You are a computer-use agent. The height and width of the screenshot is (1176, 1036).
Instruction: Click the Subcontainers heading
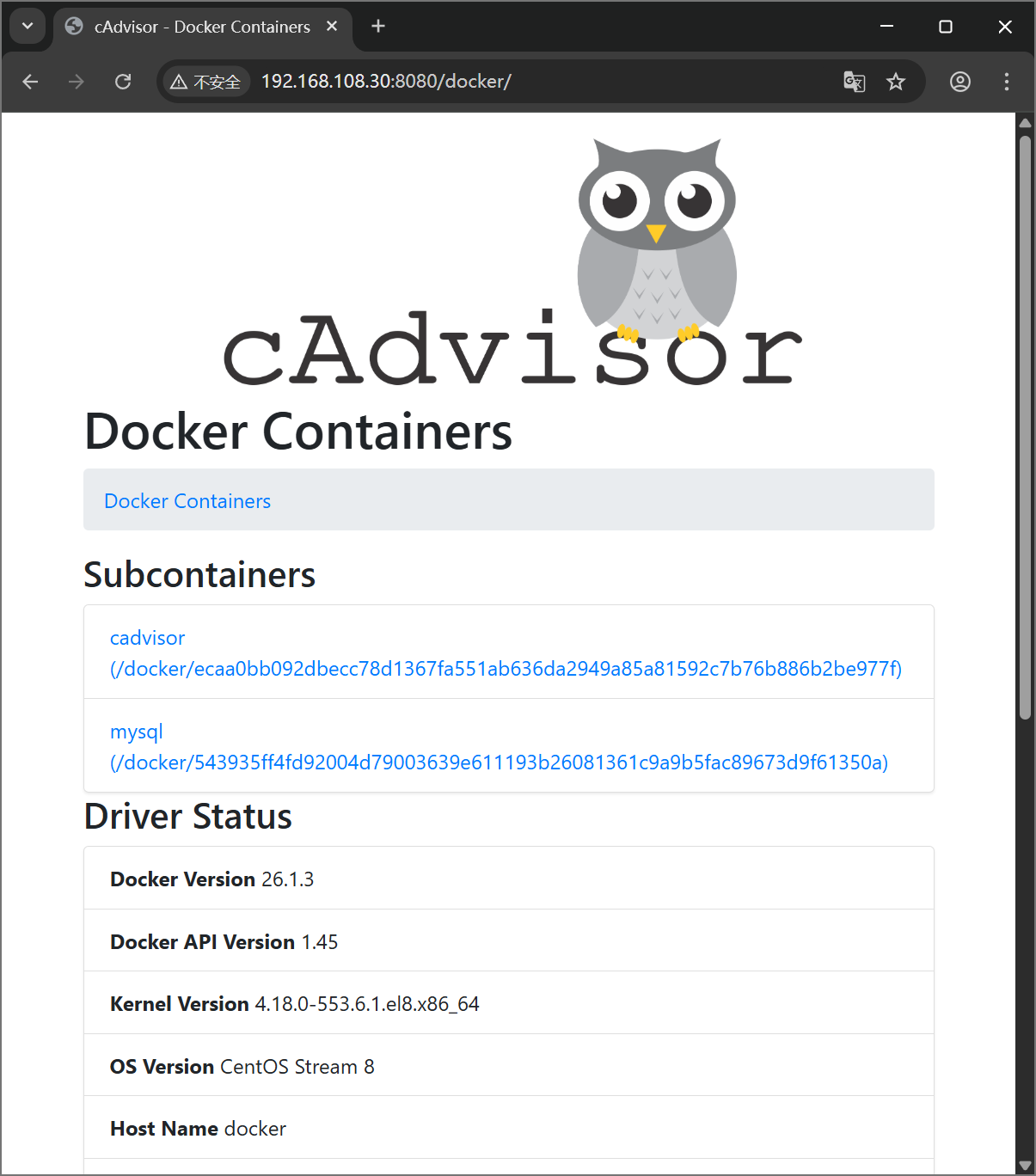click(x=199, y=575)
